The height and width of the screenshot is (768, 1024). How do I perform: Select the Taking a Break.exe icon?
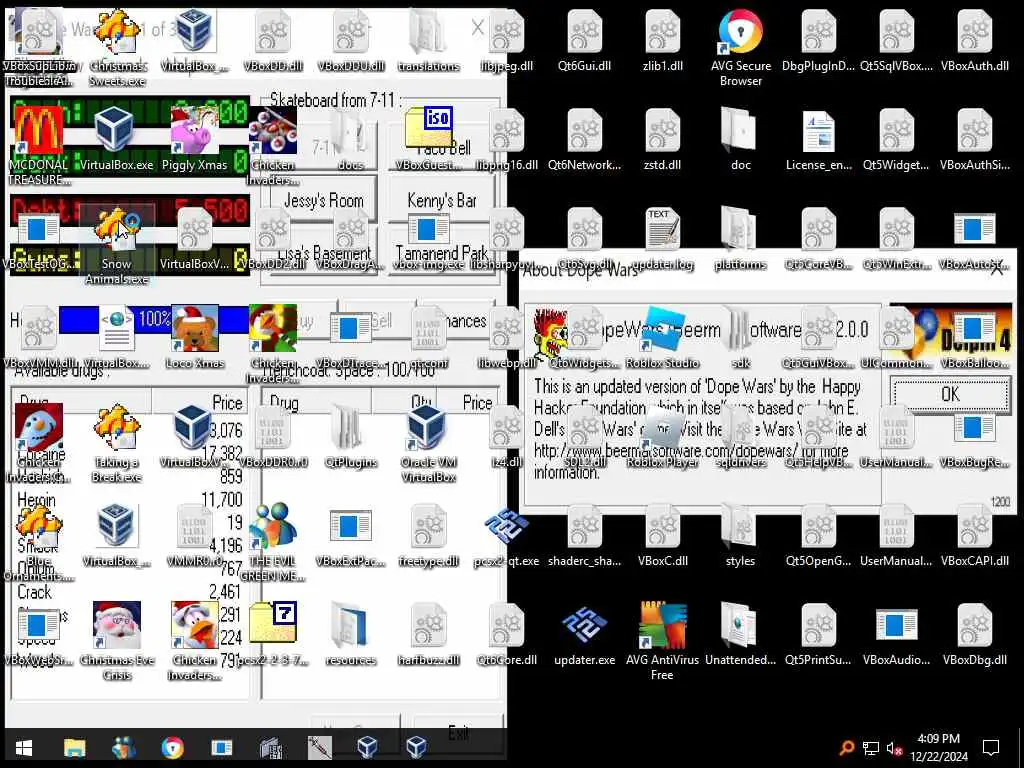coord(116,443)
